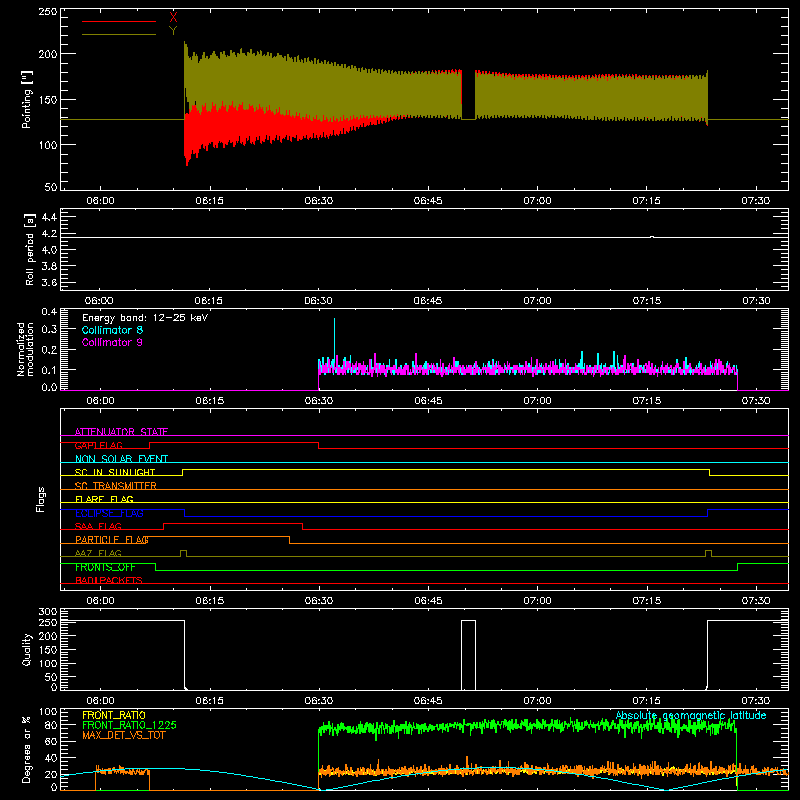Click the tall cyan Collimator 8 spike

pos(334,339)
